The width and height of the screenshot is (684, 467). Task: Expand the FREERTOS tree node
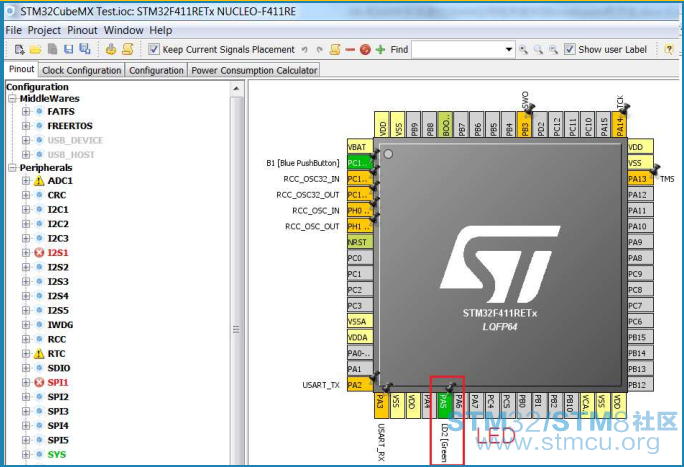point(26,126)
